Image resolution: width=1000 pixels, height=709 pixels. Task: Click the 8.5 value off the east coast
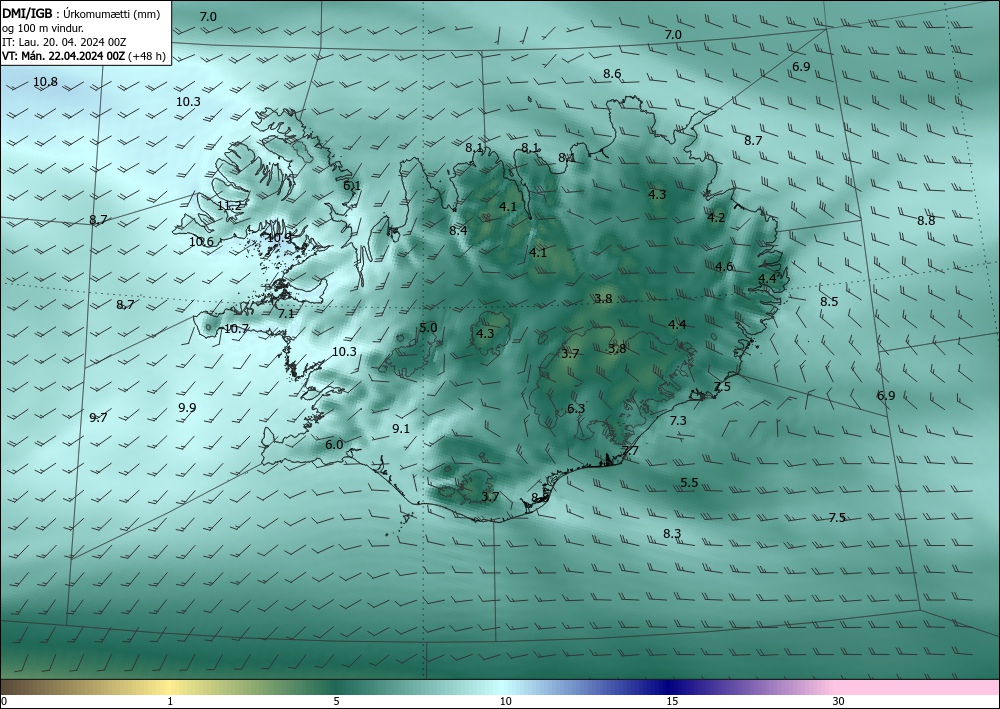pyautogui.click(x=829, y=302)
